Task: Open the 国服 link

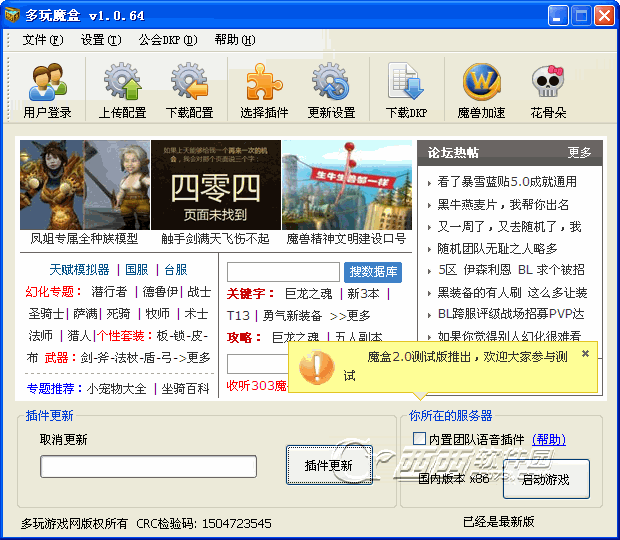Action: (137, 270)
